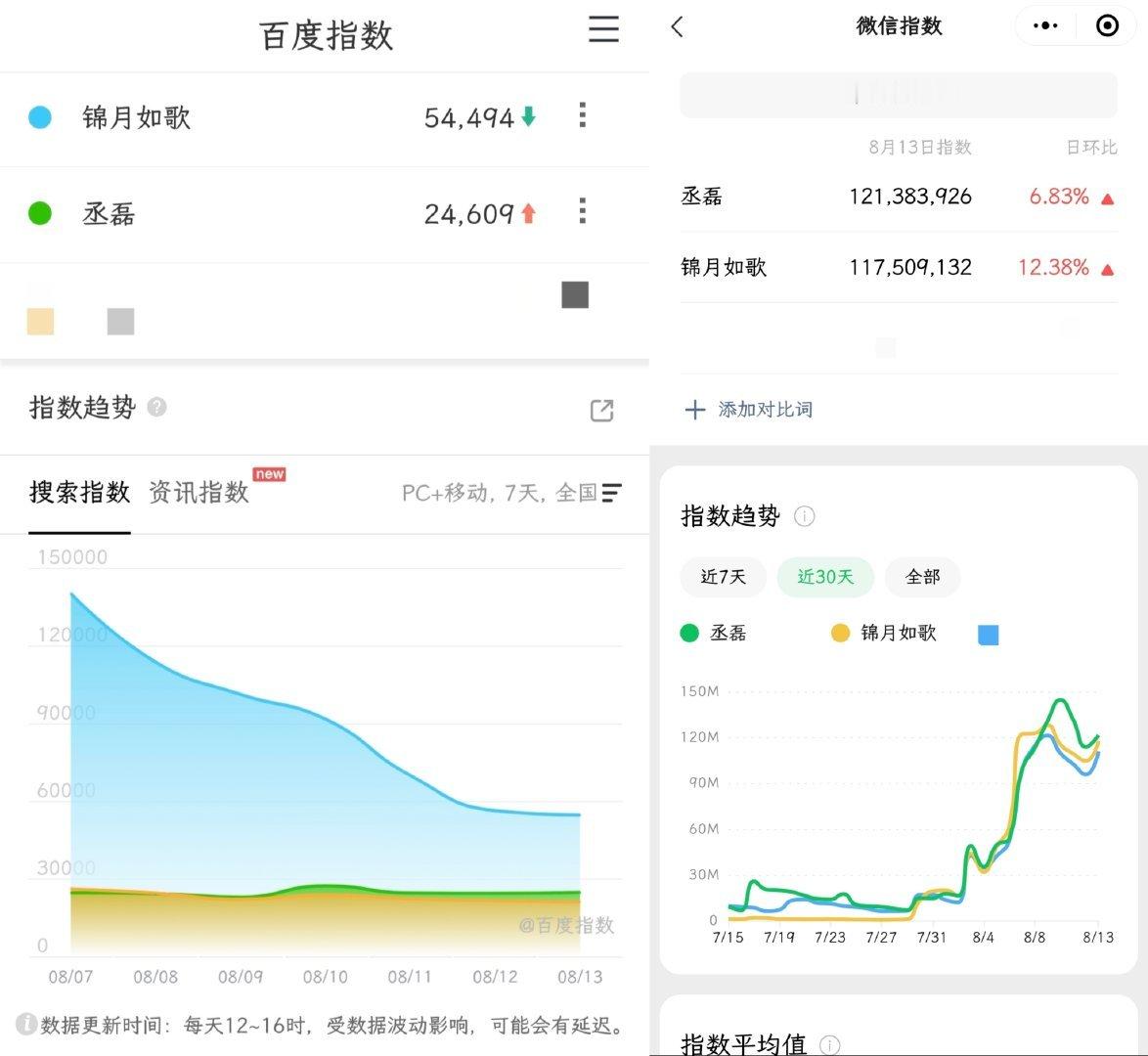Click the 117,509,132 index value
The height and width of the screenshot is (1056, 1148).
[910, 267]
